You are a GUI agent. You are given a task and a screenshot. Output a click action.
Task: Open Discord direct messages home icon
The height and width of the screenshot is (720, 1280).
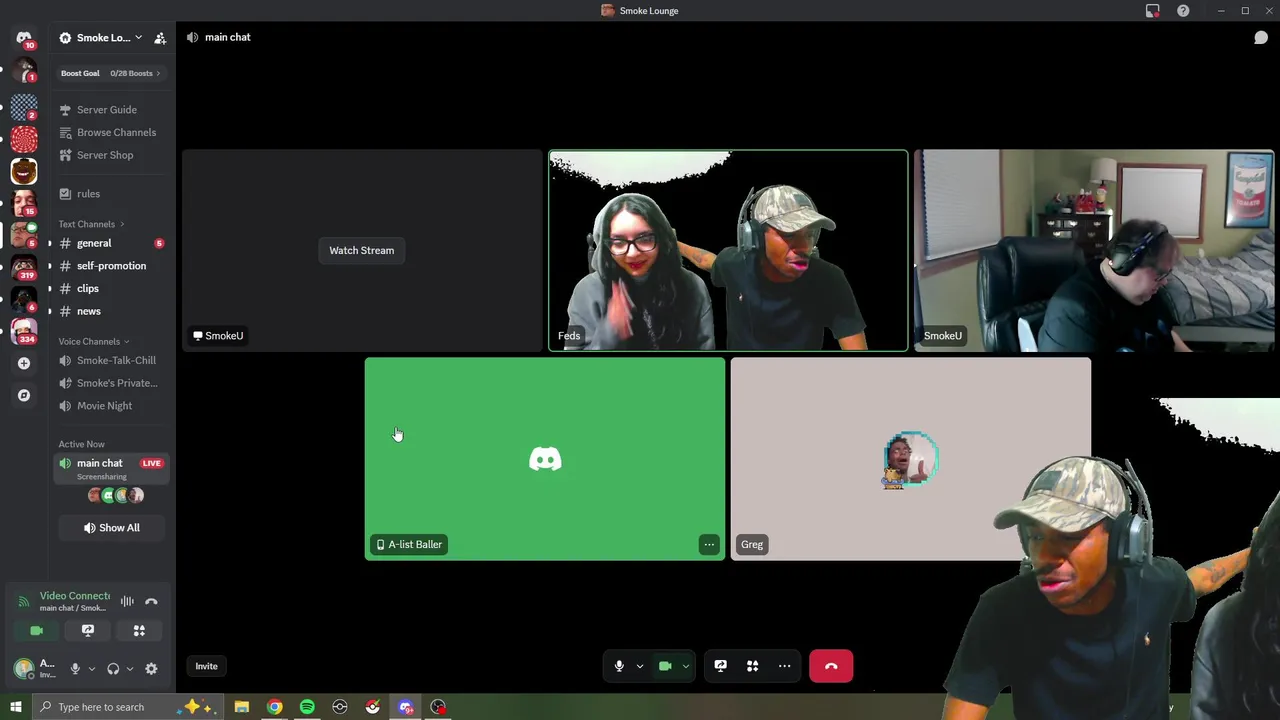point(24,38)
